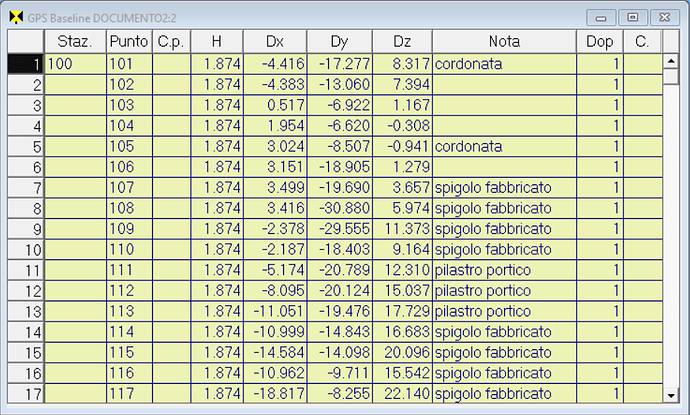Click spigolo fabbricato note in row 7
This screenshot has height=415, width=690.
click(x=504, y=187)
